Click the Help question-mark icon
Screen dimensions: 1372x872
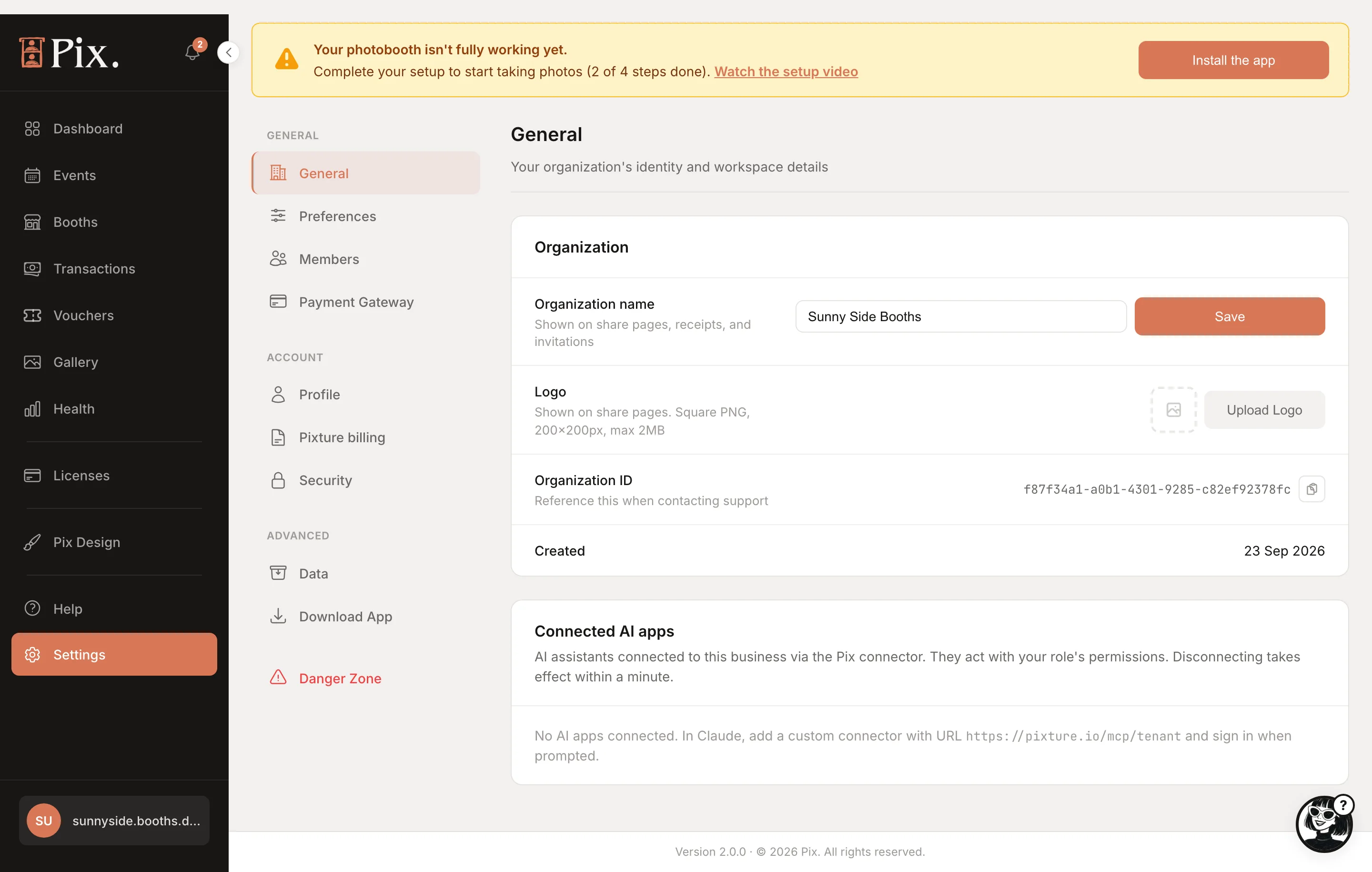[x=32, y=608]
